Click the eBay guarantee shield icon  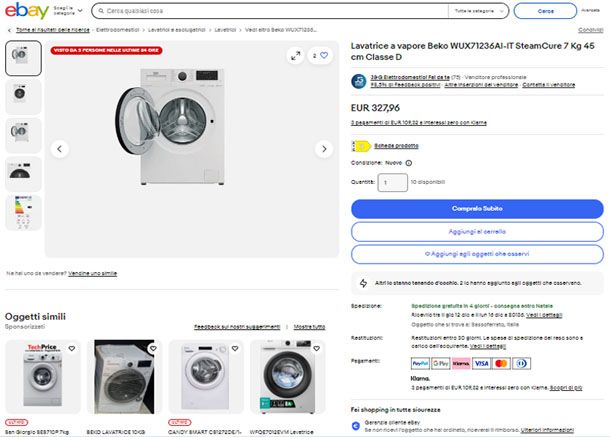356,426
